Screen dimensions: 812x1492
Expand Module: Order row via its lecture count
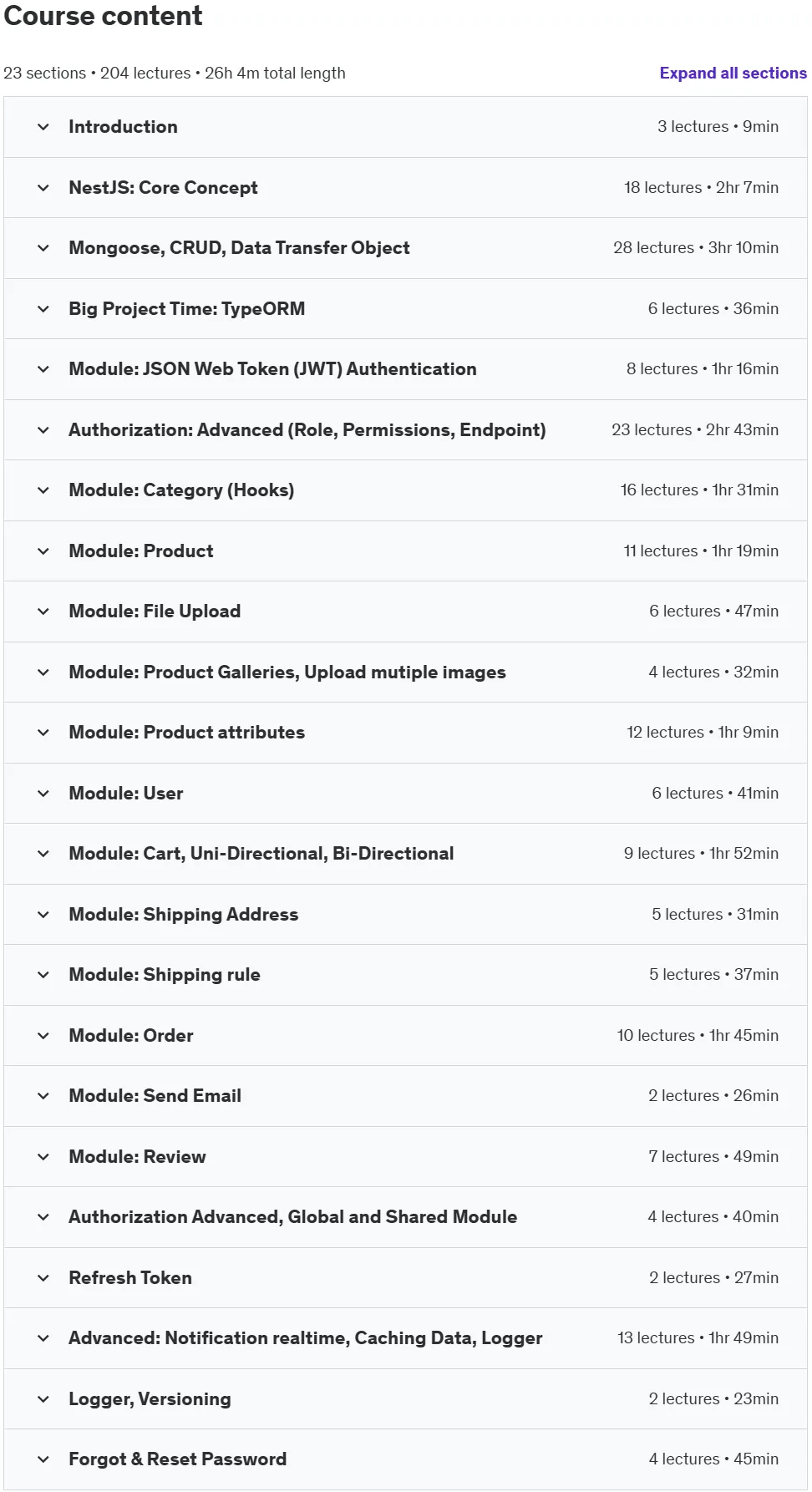(x=656, y=1036)
